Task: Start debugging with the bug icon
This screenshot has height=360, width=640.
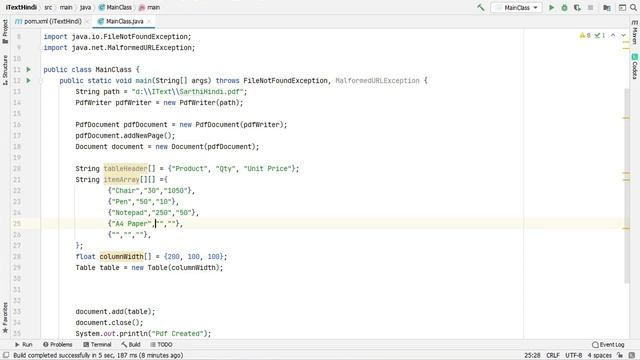Action: (564, 7)
